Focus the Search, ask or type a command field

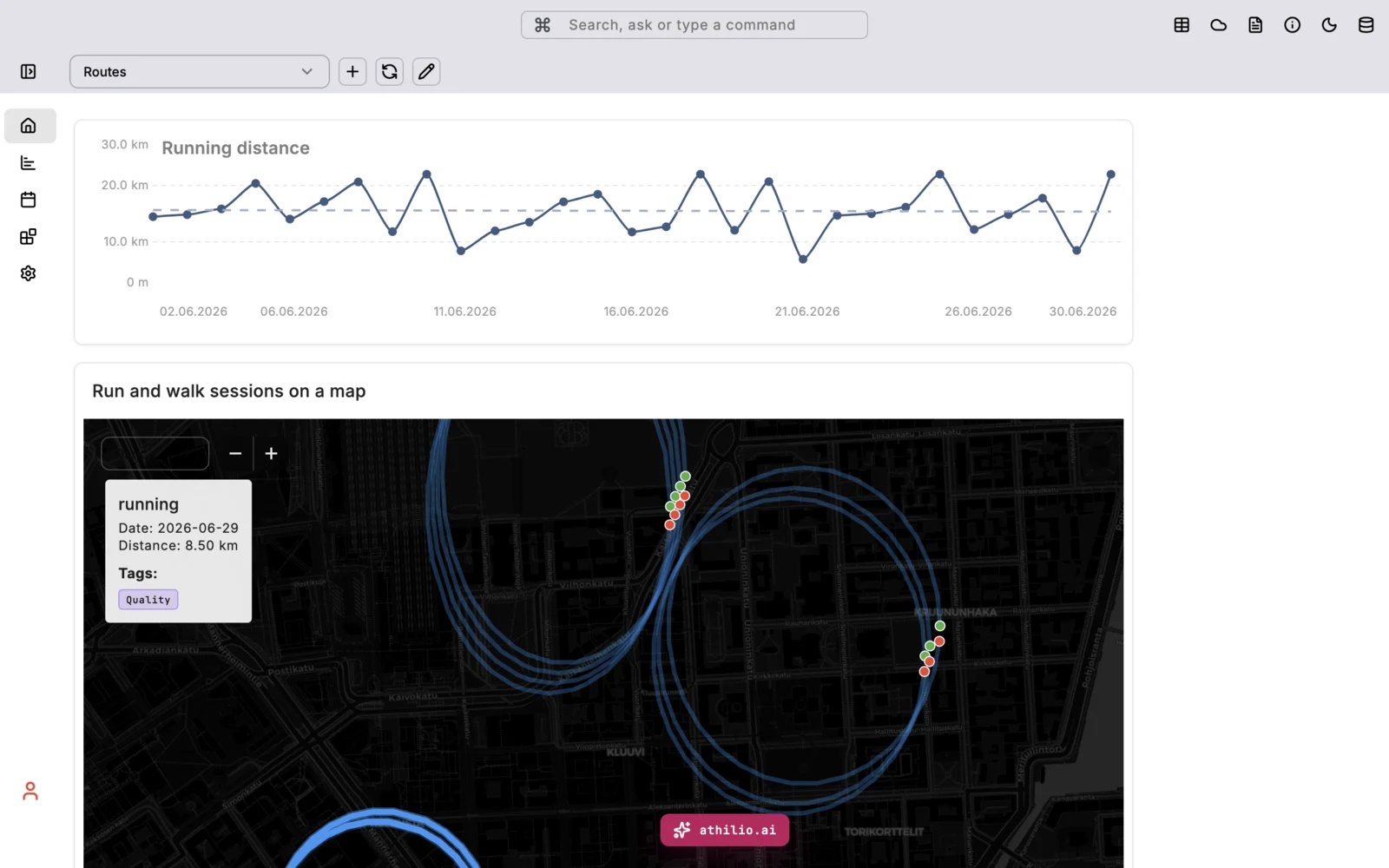694,25
